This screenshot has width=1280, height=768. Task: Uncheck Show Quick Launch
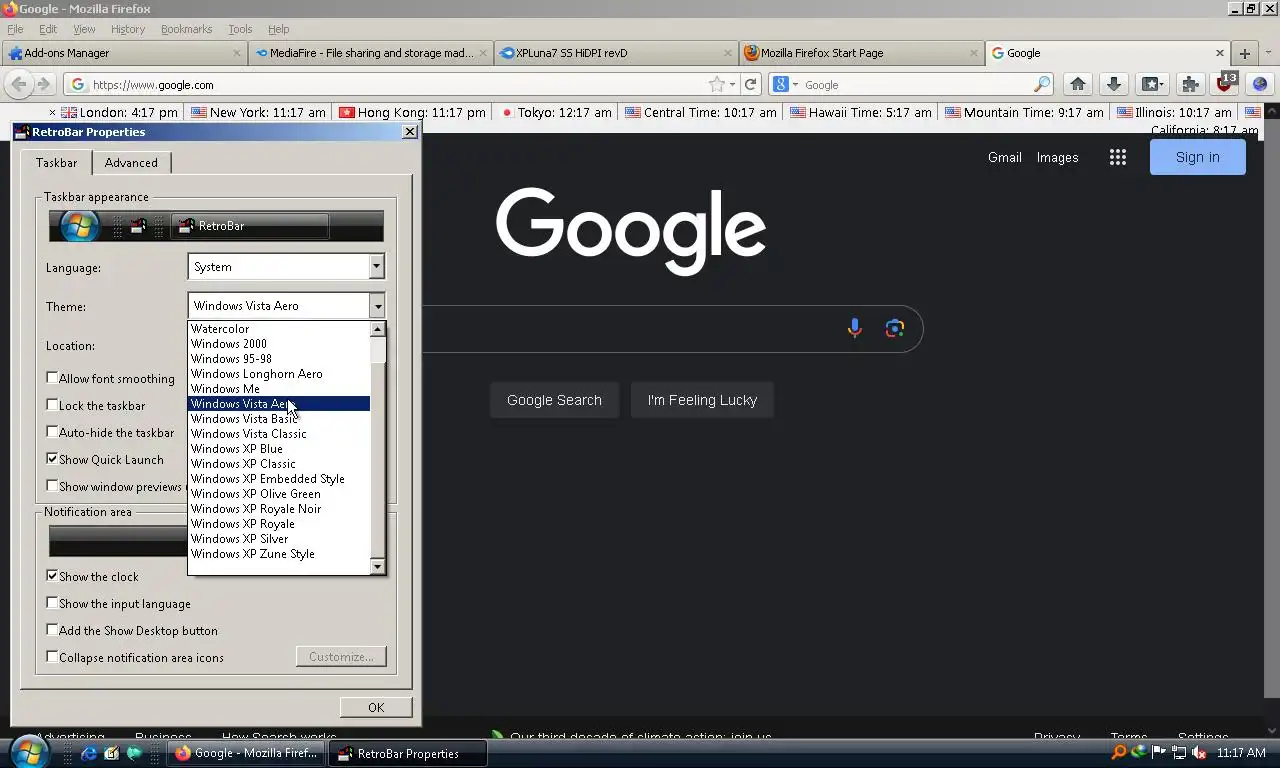click(x=52, y=459)
